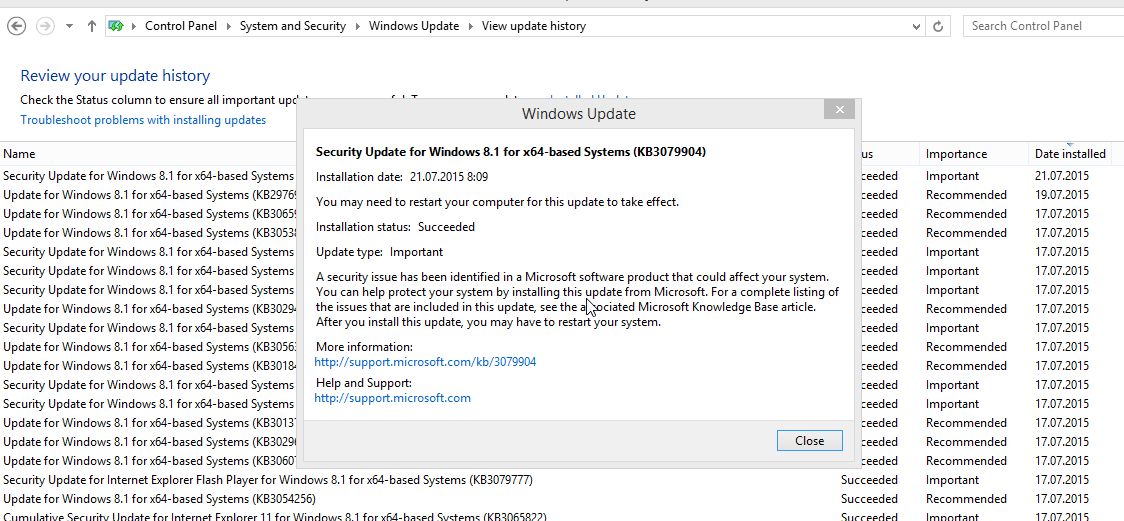Select the View update history breadcrumb

click(533, 26)
